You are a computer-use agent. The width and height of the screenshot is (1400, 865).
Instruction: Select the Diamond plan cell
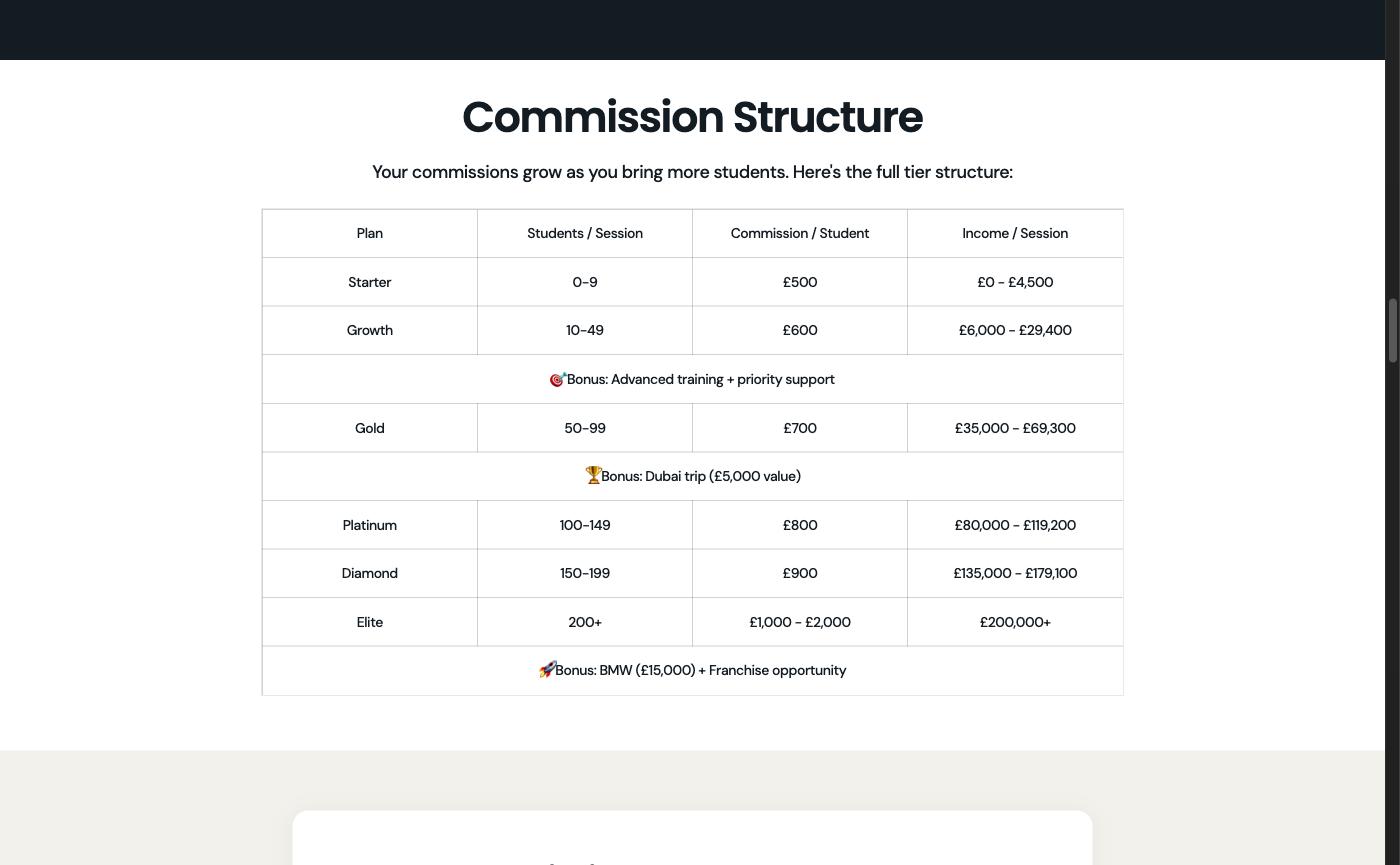370,573
